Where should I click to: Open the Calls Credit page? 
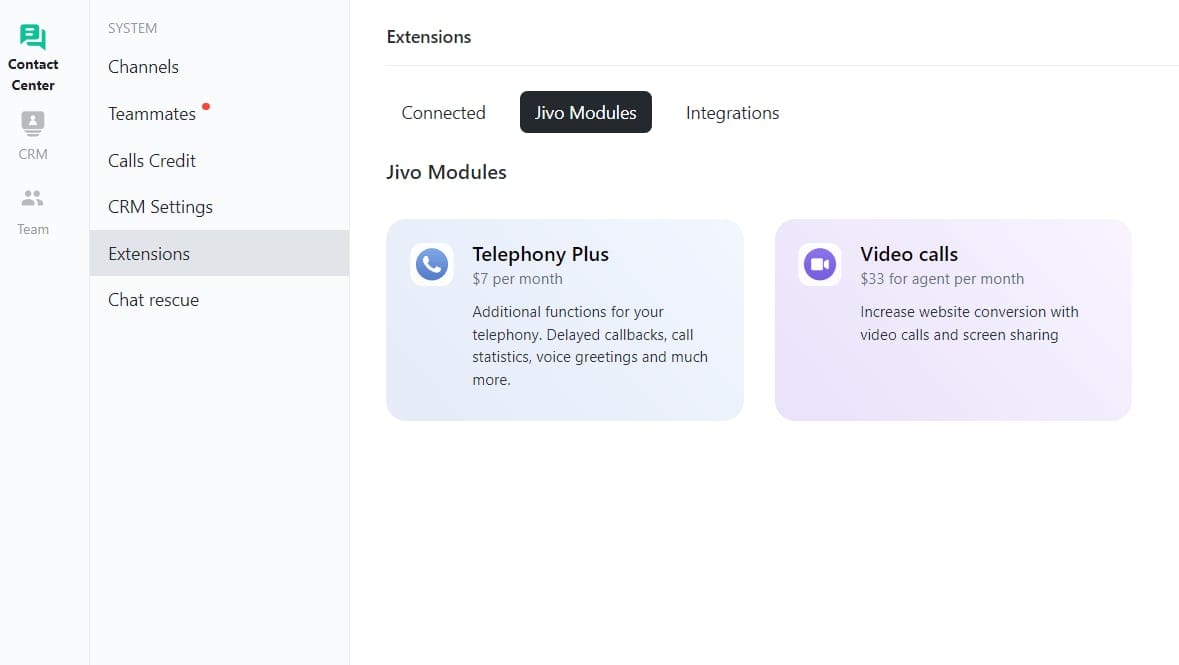click(152, 161)
